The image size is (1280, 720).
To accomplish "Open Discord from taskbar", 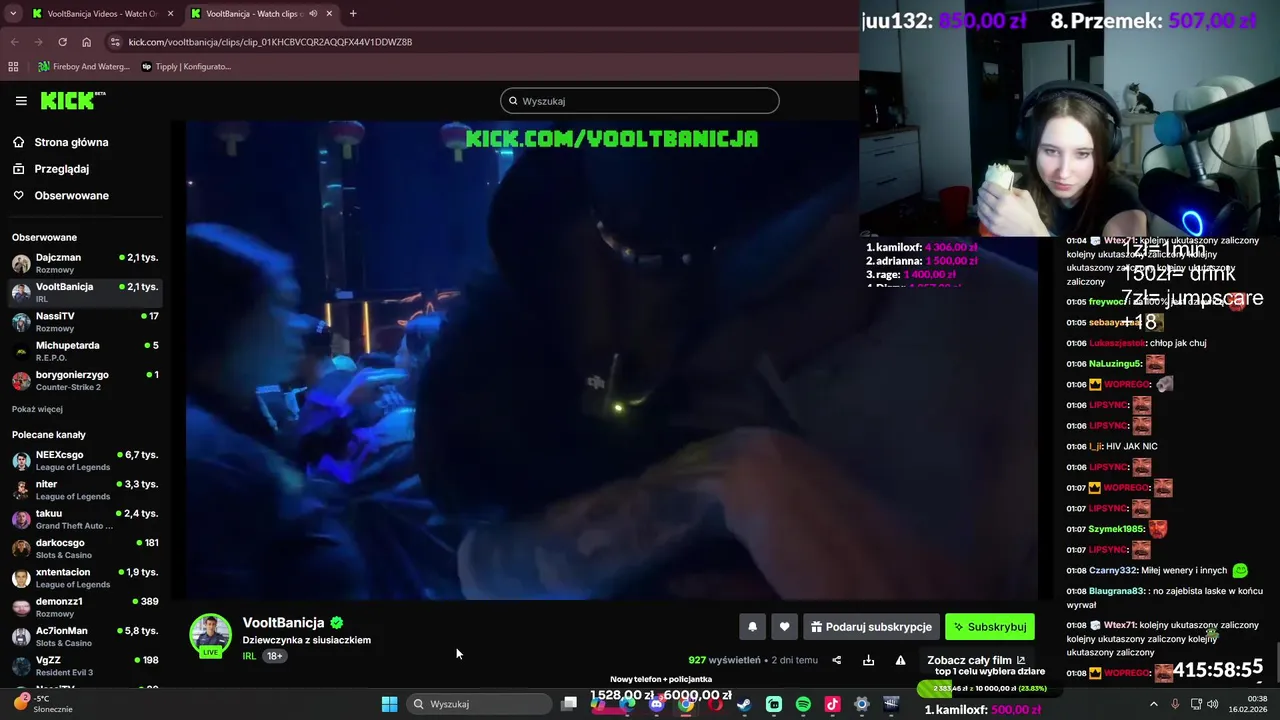I will click(656, 704).
